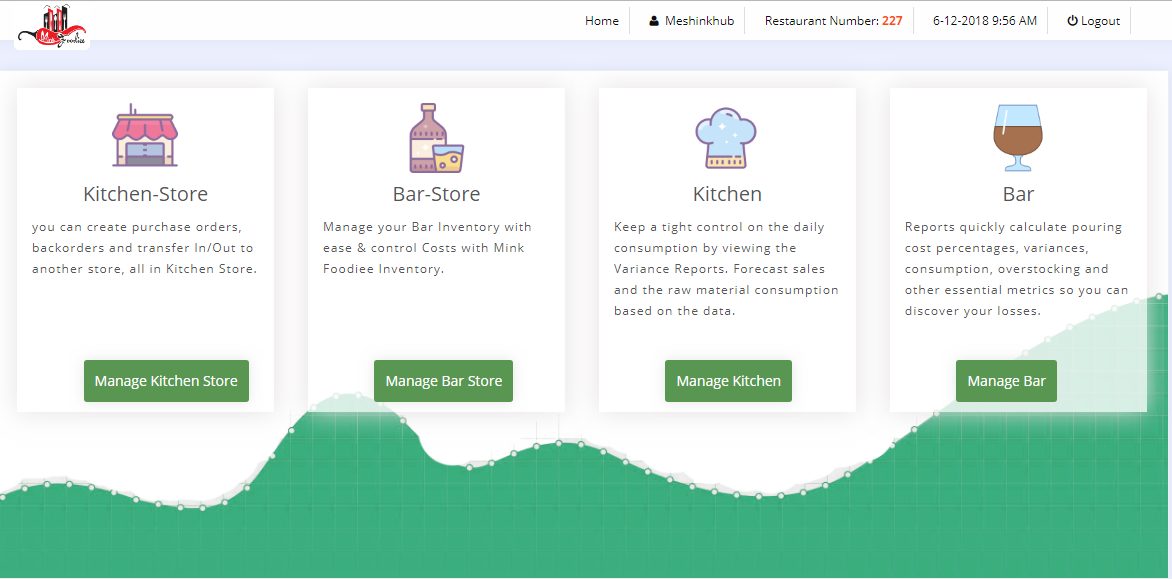Click the Kitchen chef hat icon
Viewport: 1172px width, 579px height.
coord(727,138)
